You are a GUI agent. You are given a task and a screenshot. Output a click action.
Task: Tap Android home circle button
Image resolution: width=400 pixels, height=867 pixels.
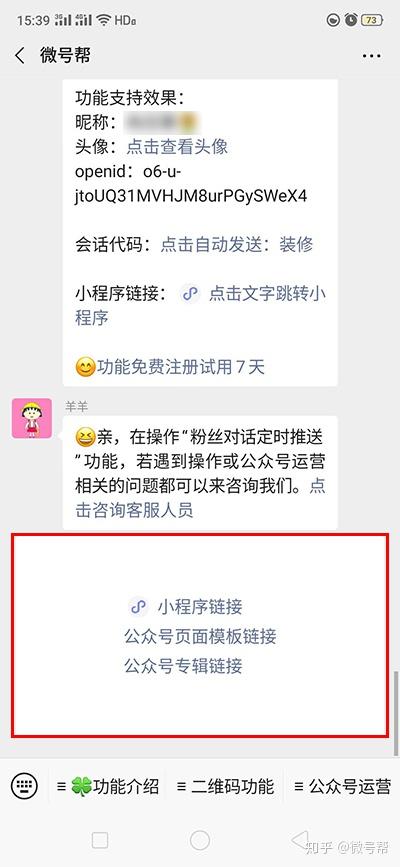click(200, 840)
